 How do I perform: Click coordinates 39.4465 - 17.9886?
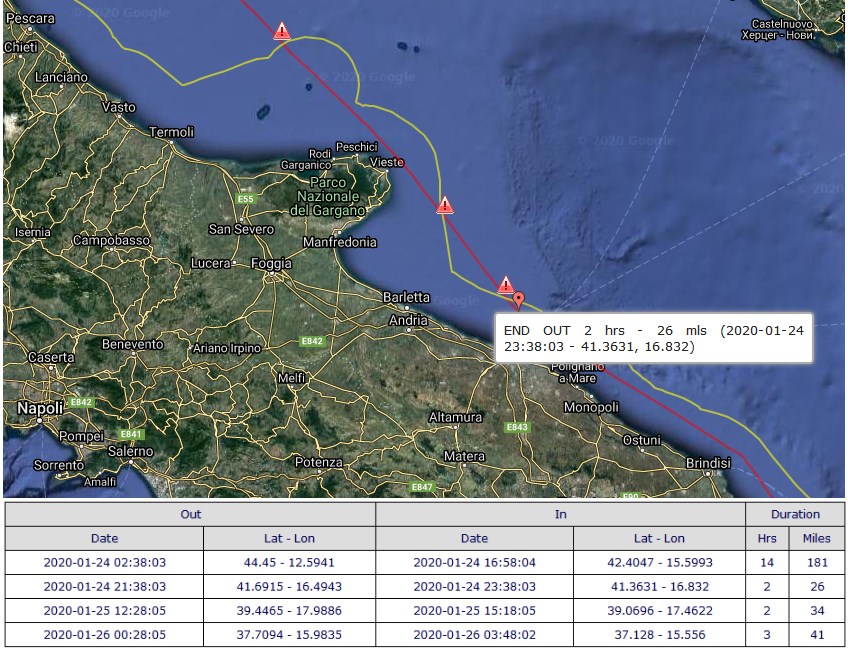pos(289,611)
